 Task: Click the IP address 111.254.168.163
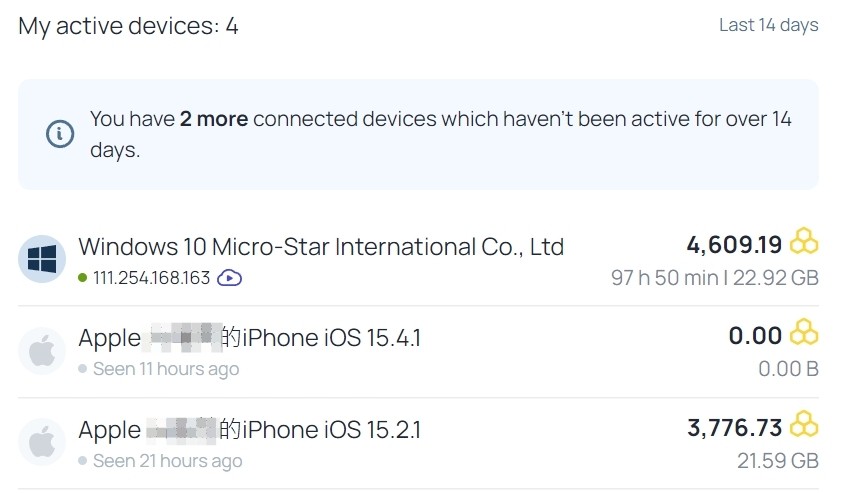tap(151, 278)
